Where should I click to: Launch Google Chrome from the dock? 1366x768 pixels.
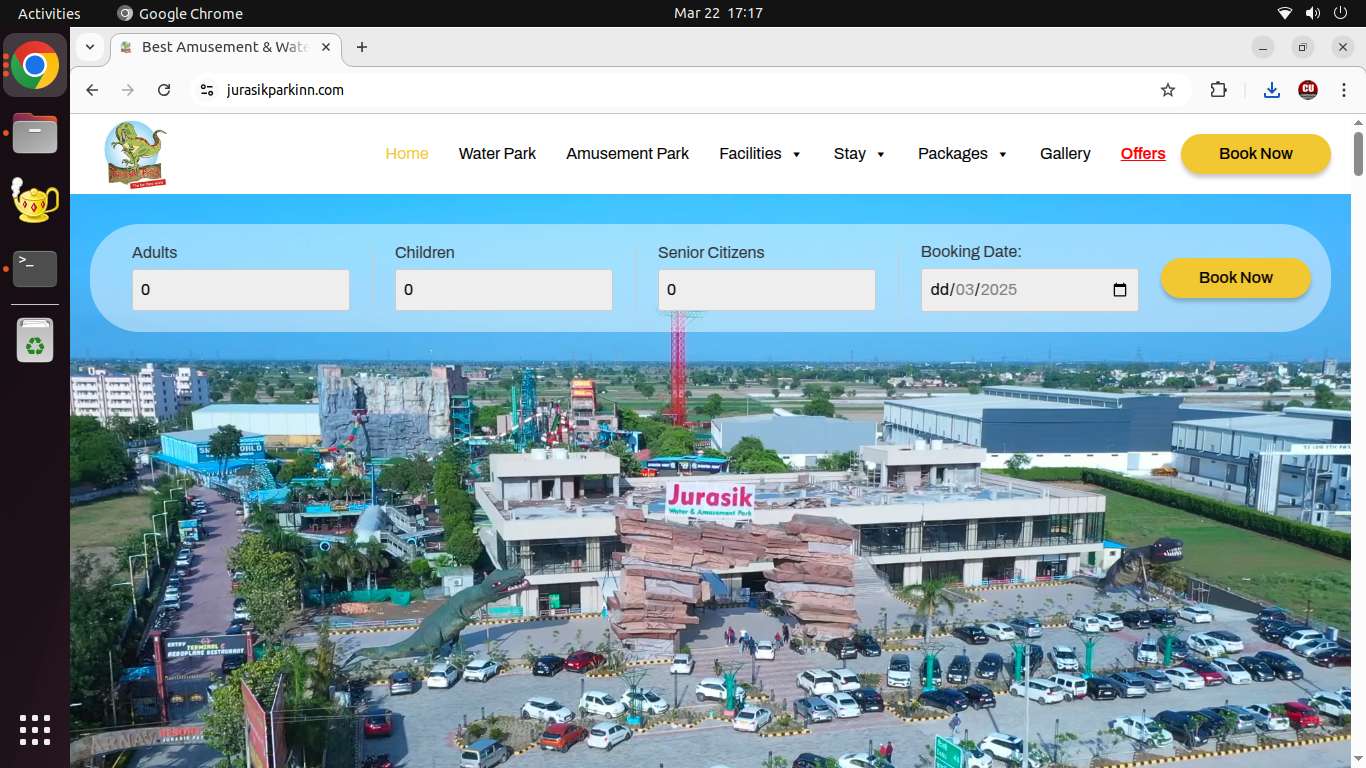pos(35,66)
